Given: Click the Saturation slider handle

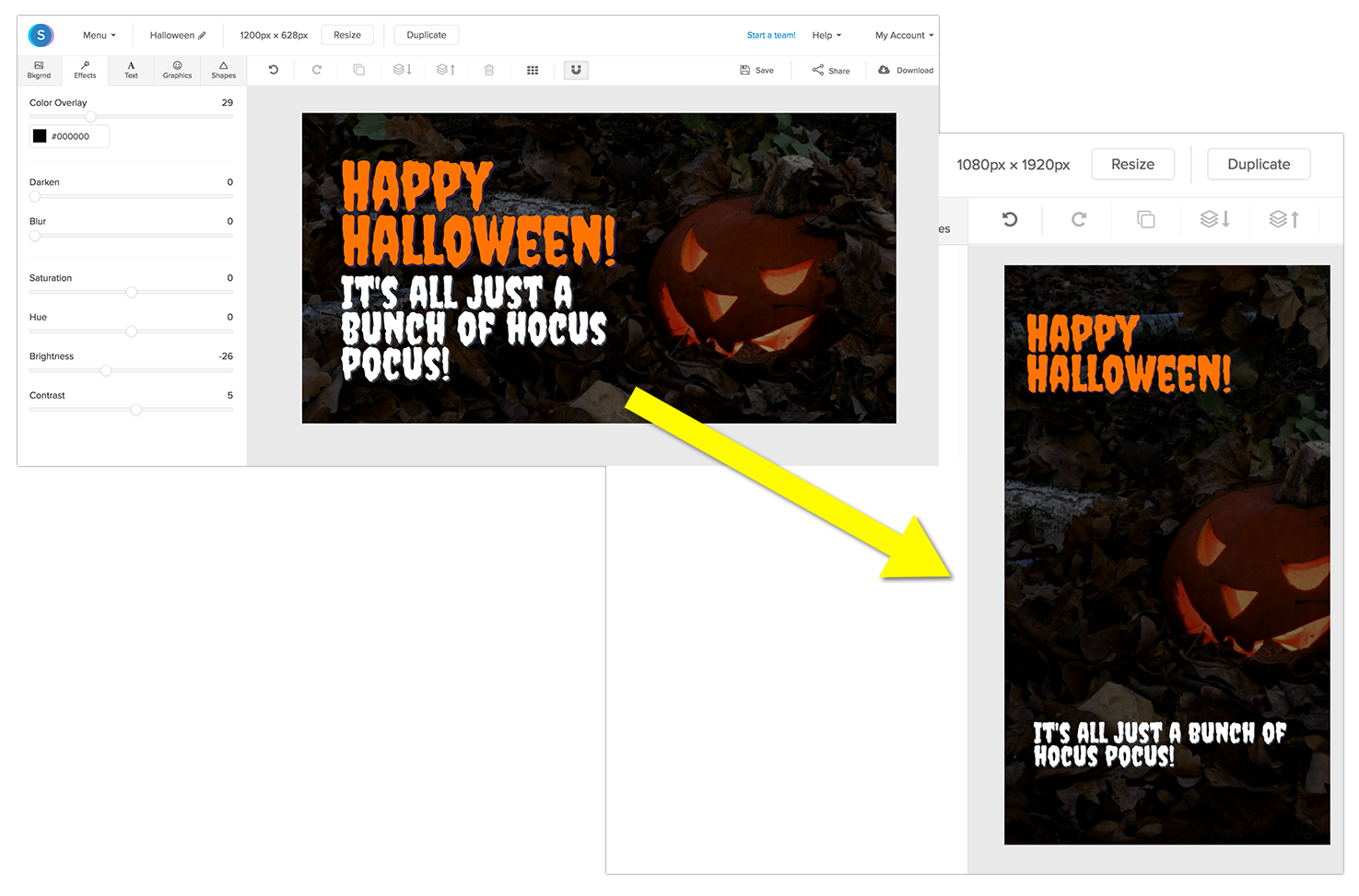Looking at the screenshot, I should click(x=131, y=292).
